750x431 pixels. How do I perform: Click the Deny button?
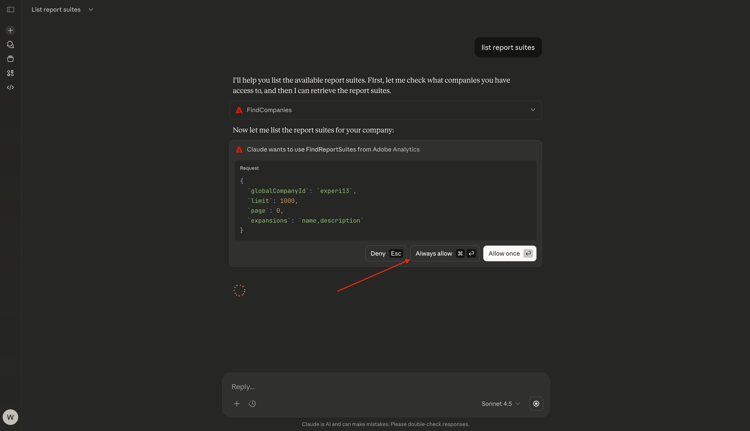[x=386, y=254]
